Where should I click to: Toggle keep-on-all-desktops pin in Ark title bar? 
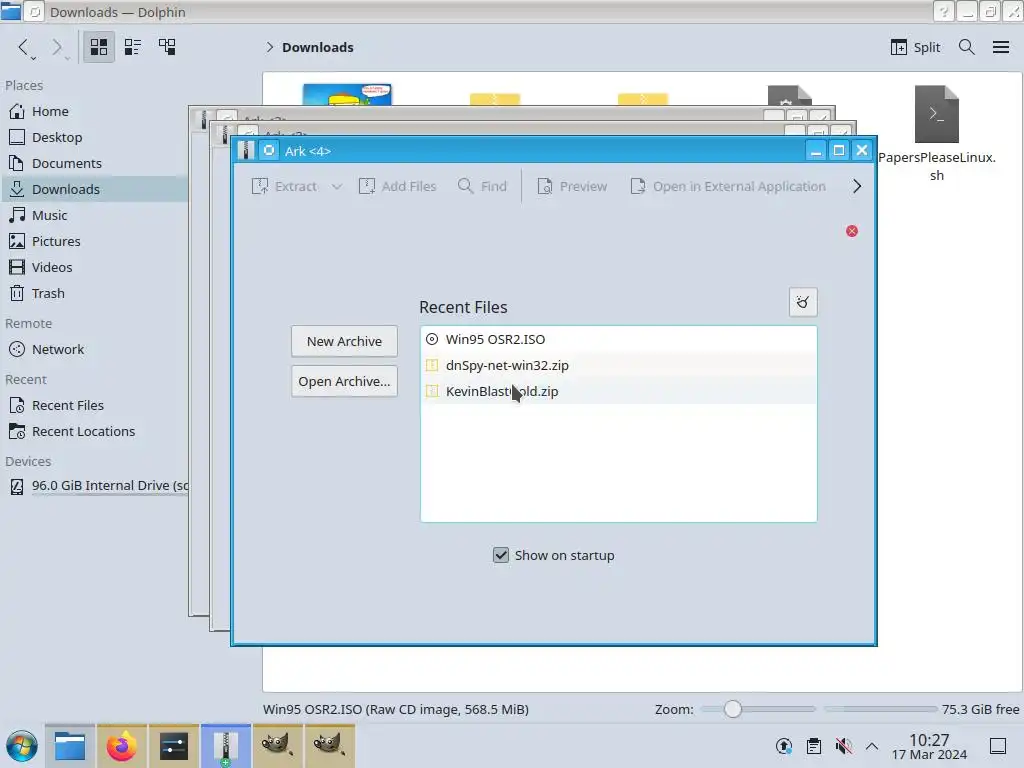tap(269, 151)
